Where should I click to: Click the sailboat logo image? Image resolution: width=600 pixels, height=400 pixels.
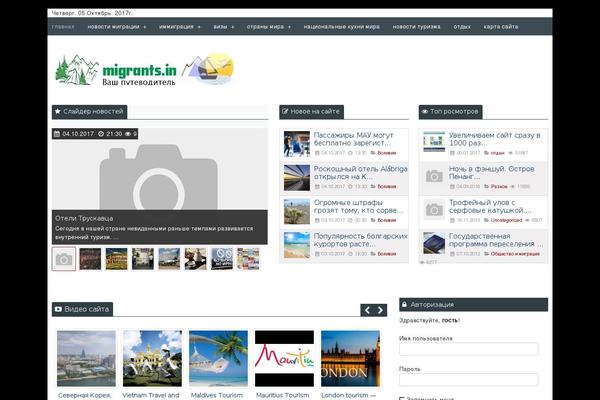[x=208, y=68]
